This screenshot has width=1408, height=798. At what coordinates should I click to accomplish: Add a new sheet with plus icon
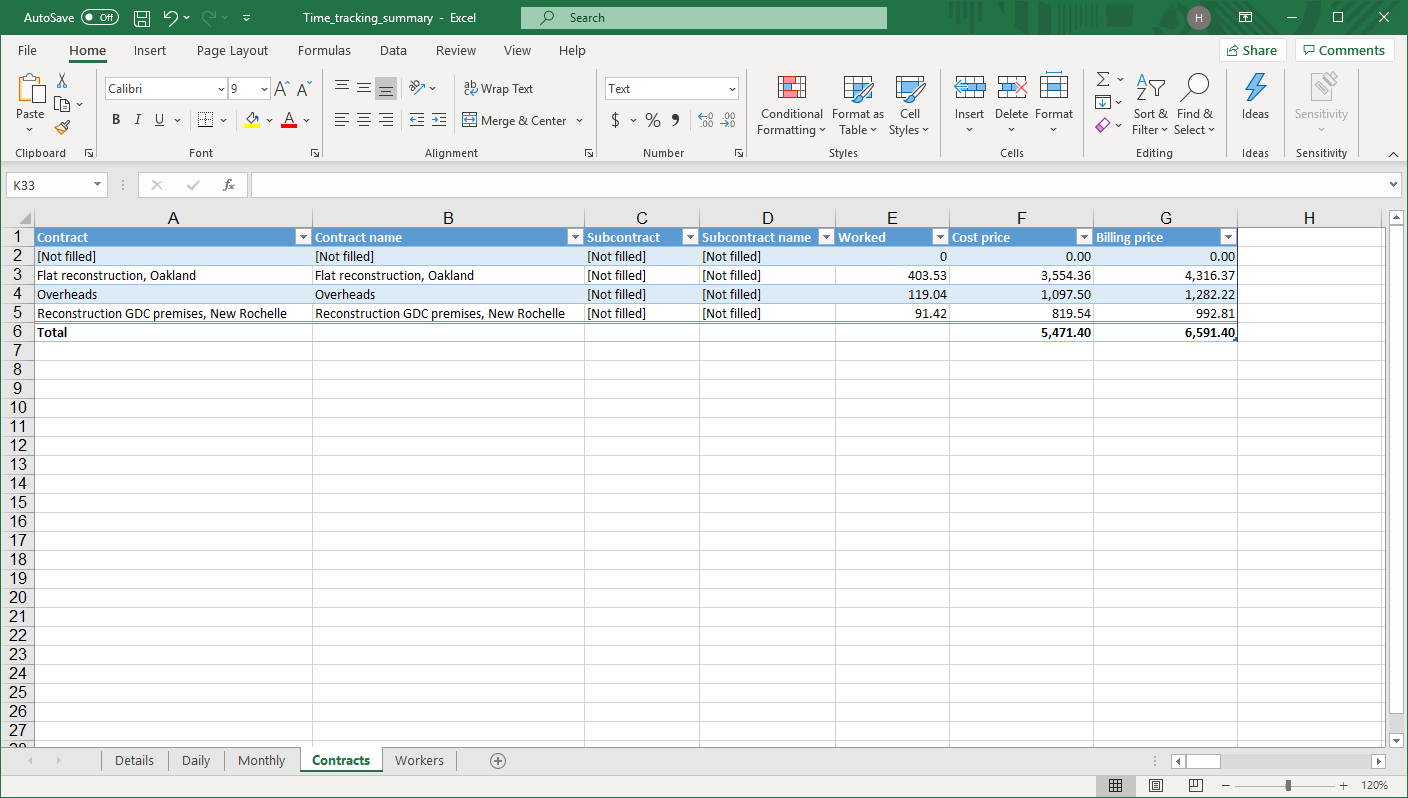[x=498, y=761]
